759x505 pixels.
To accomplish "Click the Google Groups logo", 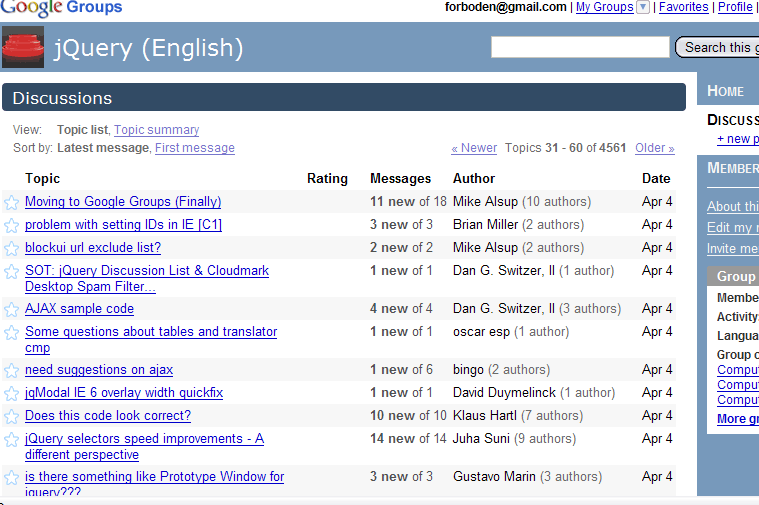I will tap(61, 8).
